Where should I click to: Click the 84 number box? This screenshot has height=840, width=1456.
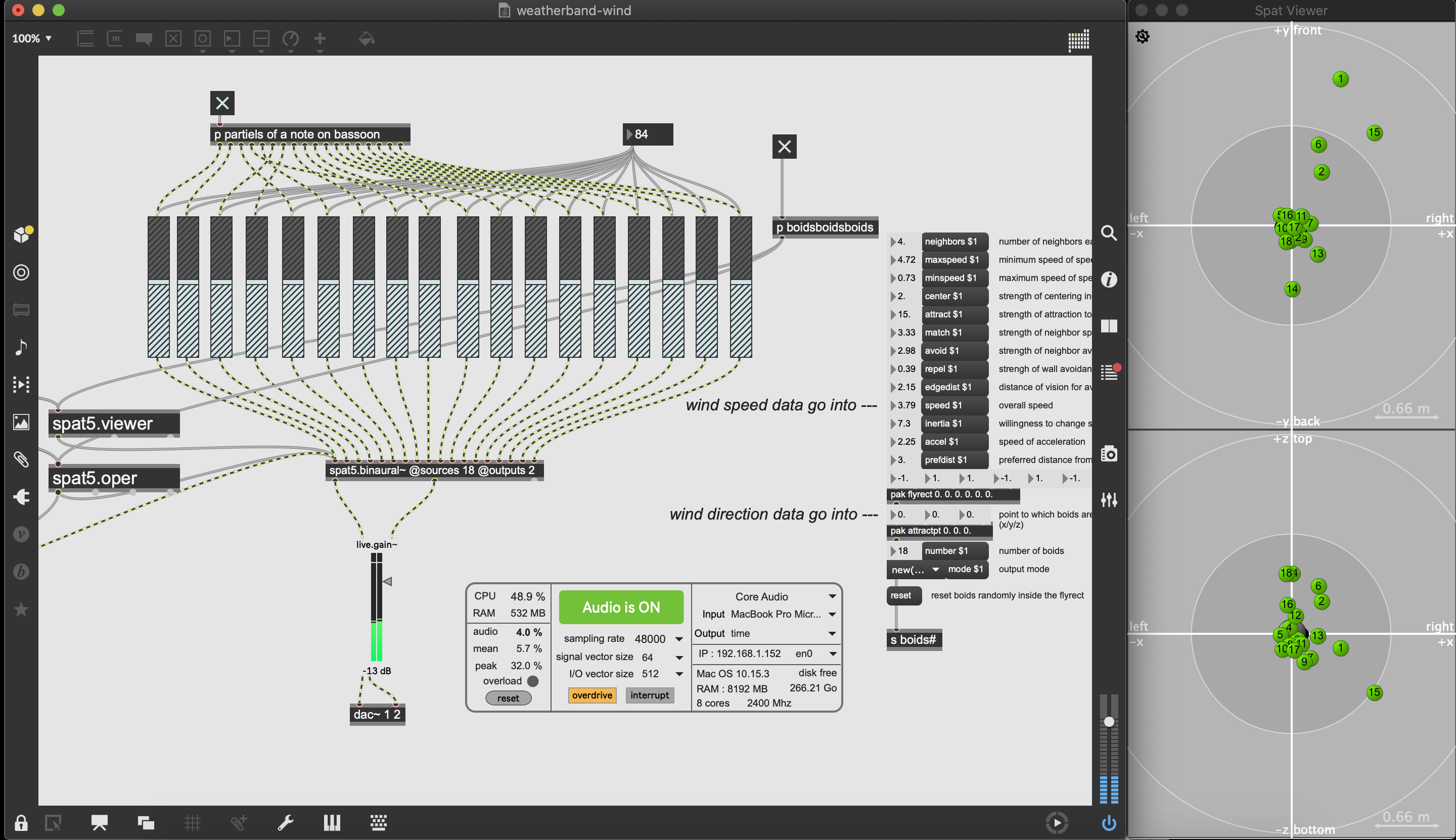tap(648, 134)
